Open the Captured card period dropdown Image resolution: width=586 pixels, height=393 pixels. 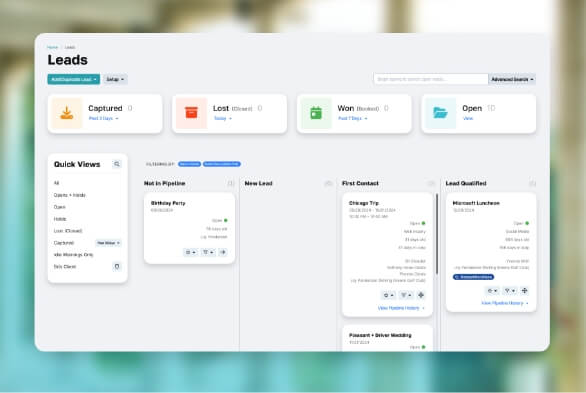pos(104,118)
